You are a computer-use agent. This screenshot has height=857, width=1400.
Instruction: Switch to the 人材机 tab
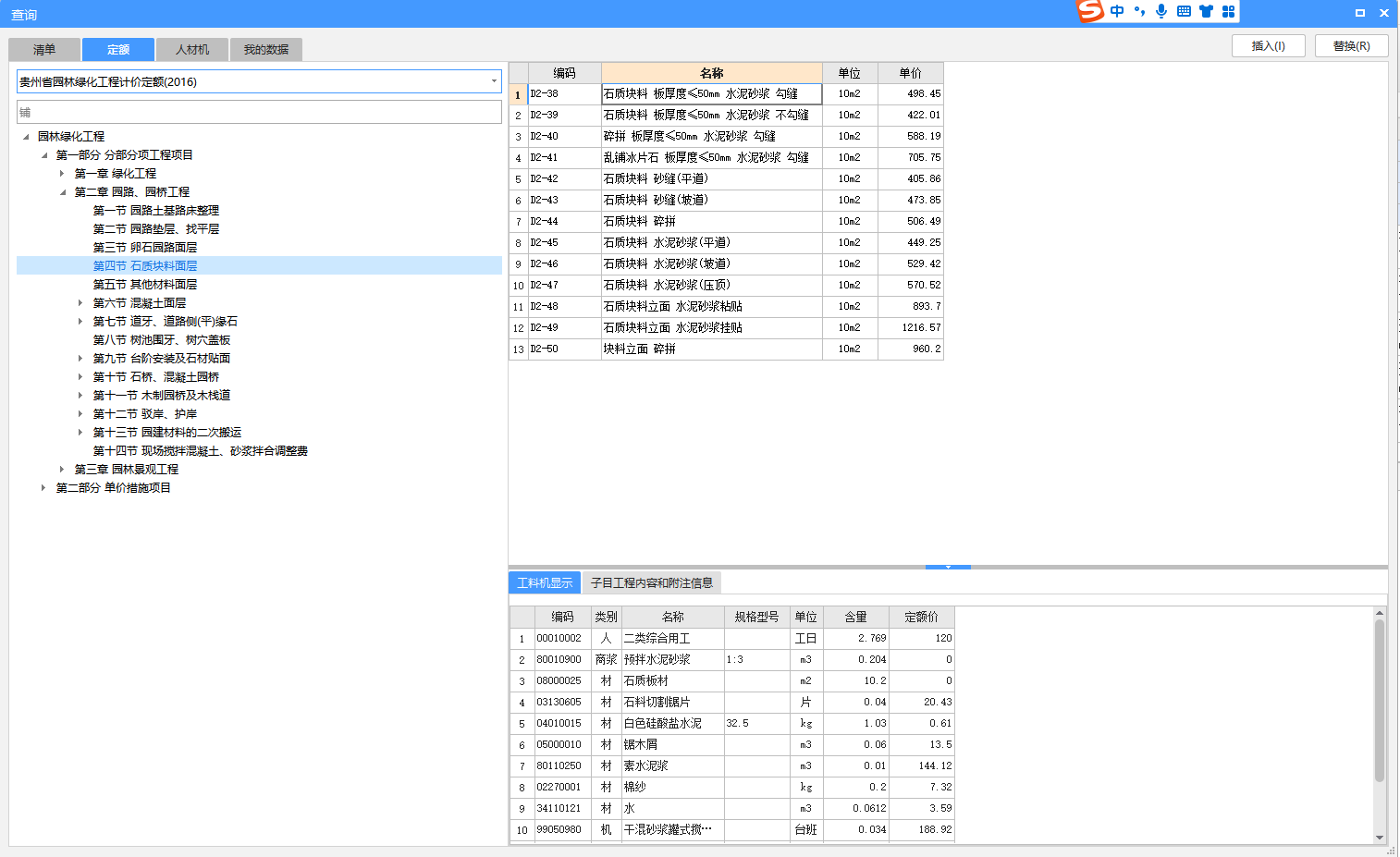[192, 49]
